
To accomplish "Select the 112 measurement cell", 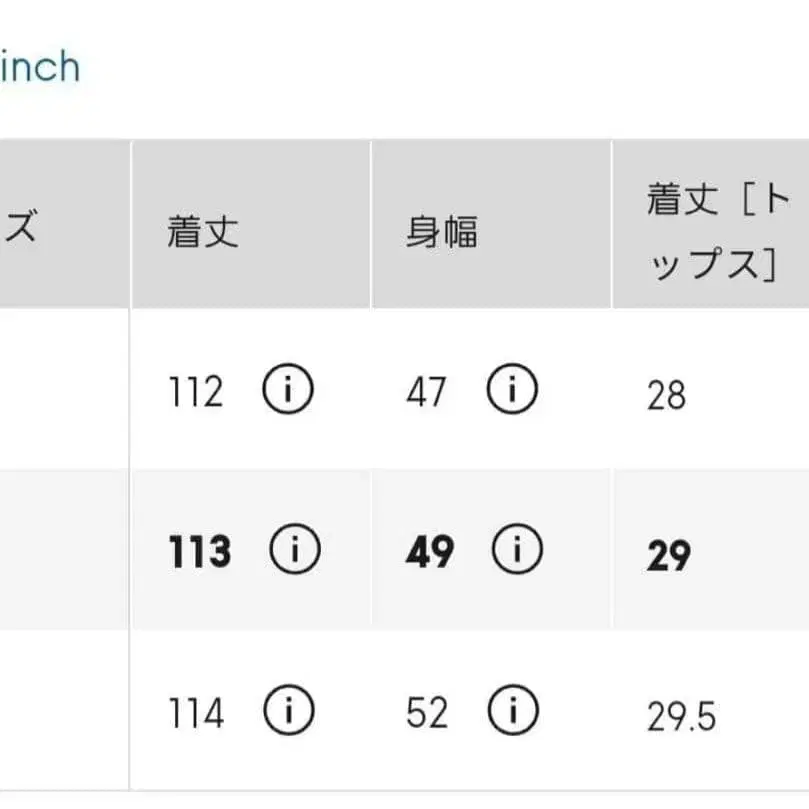I will (x=197, y=389).
